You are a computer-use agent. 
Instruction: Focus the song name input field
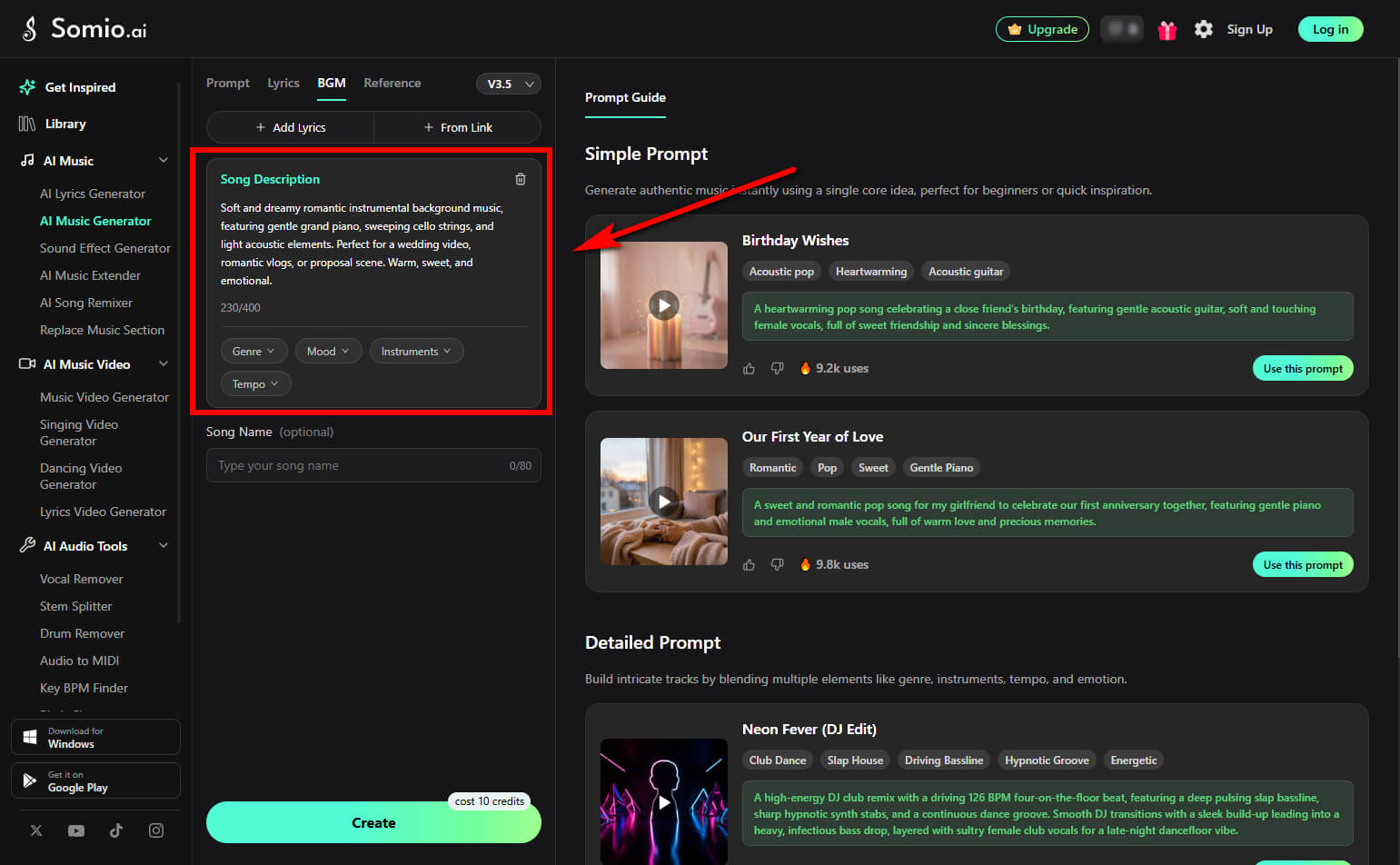pos(373,465)
